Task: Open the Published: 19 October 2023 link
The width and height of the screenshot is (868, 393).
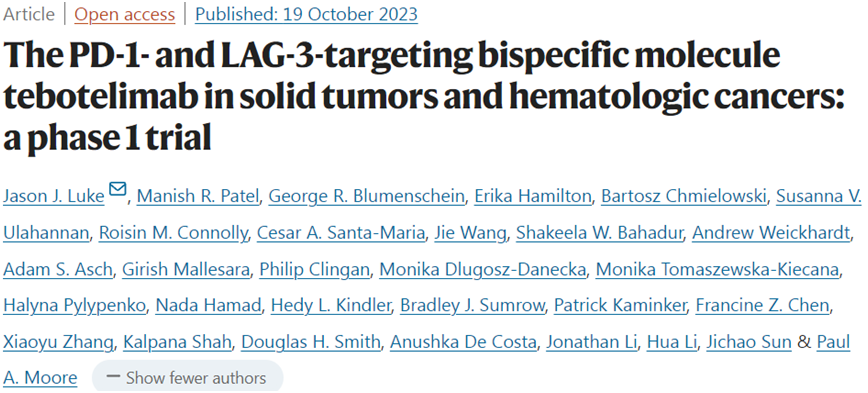Action: pos(306,14)
